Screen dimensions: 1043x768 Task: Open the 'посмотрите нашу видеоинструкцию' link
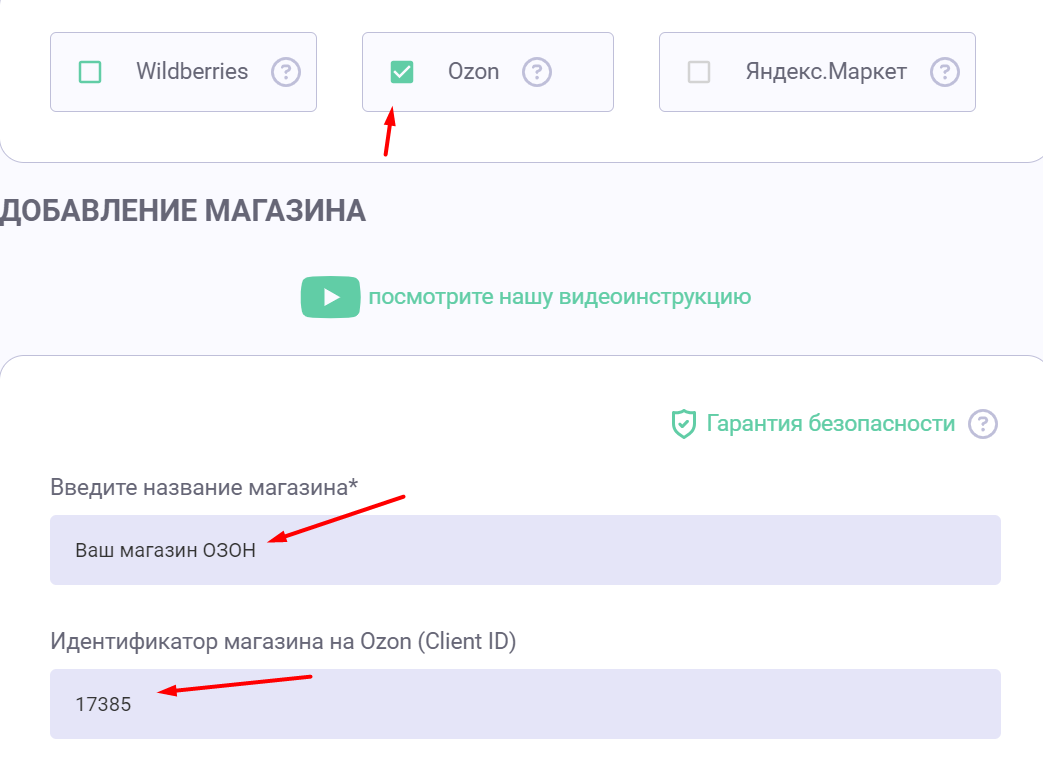(x=559, y=297)
